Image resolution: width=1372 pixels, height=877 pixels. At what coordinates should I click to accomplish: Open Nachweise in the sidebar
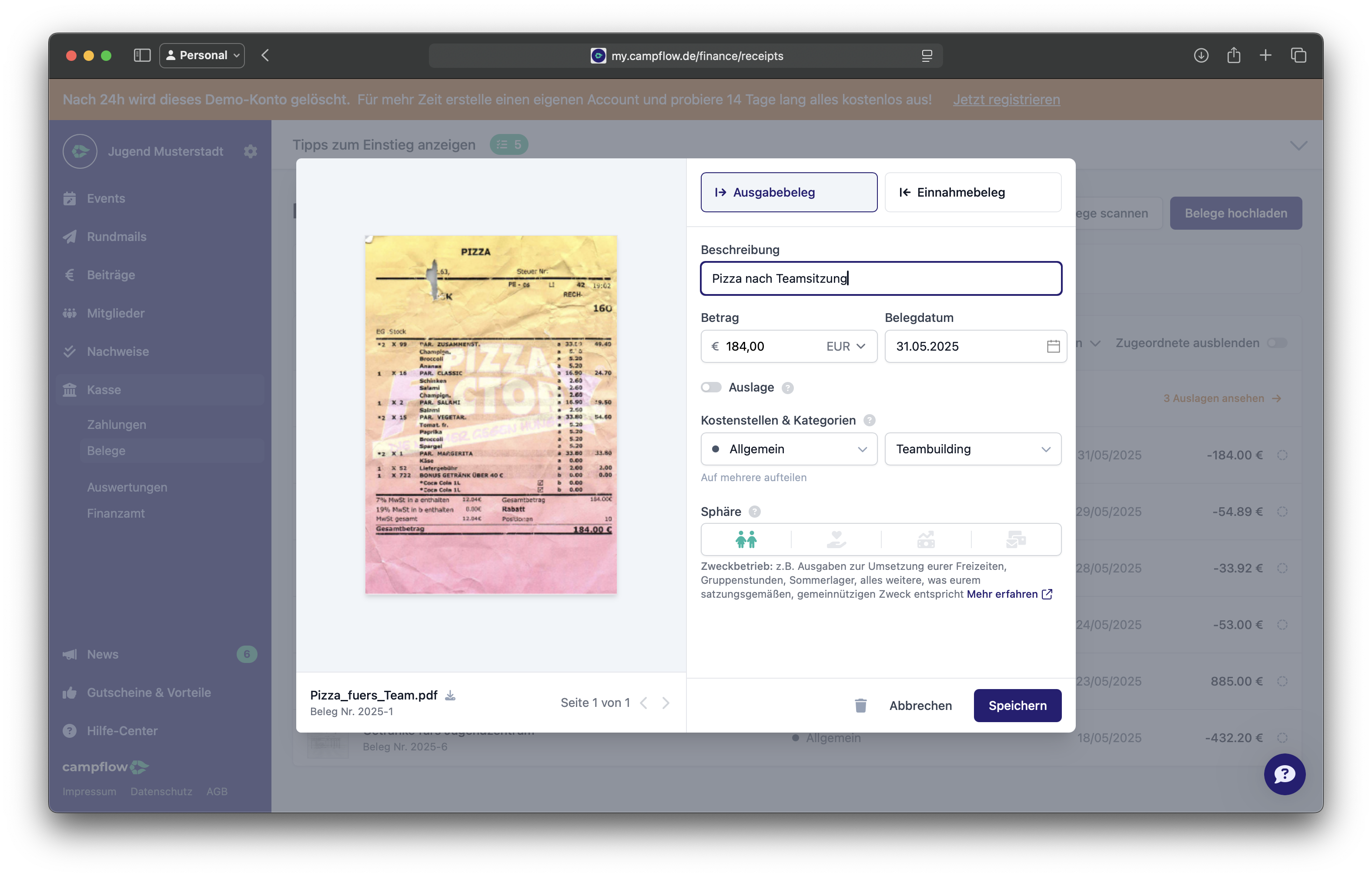pyautogui.click(x=118, y=351)
